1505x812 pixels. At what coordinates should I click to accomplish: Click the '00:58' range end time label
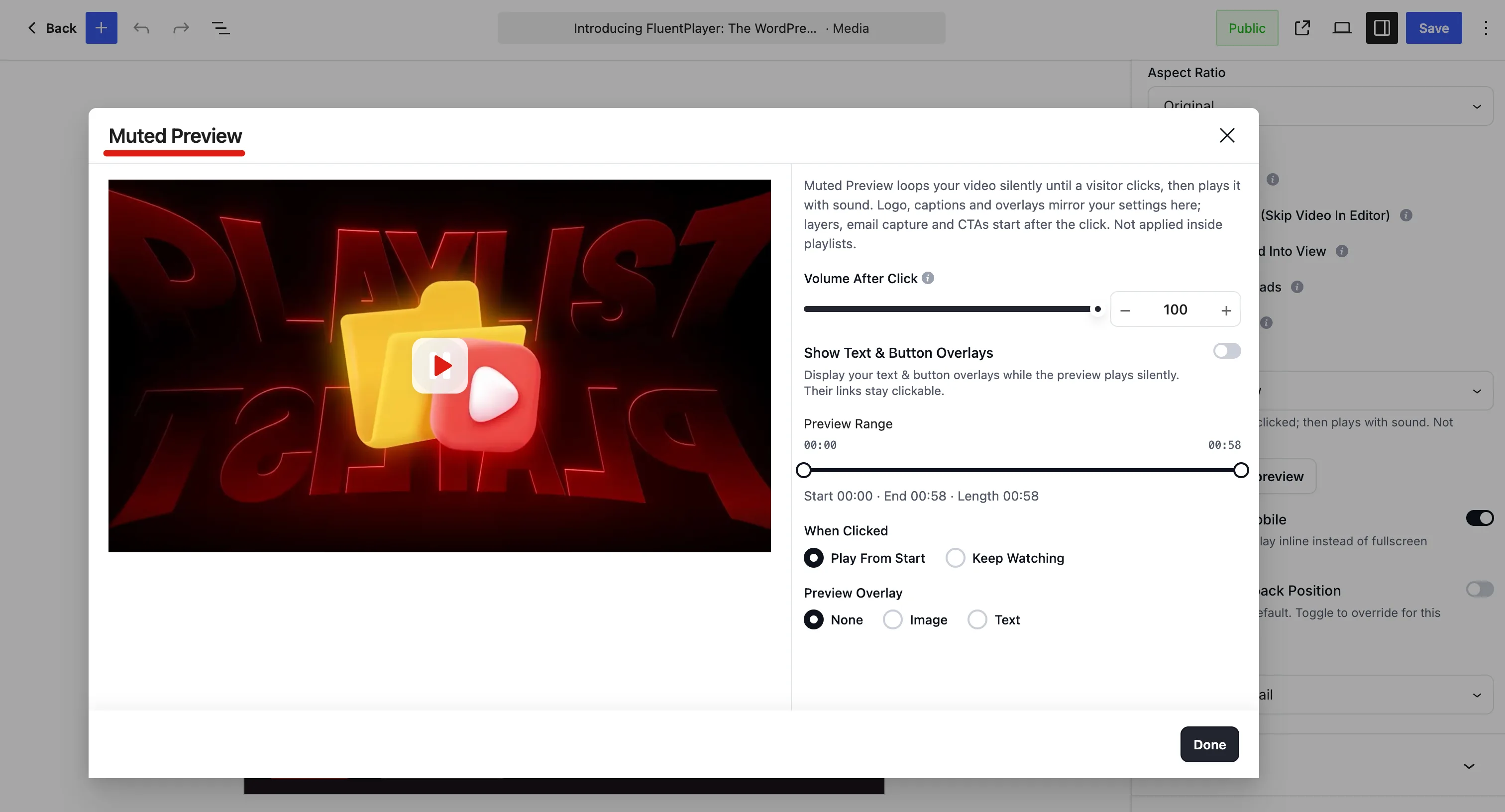[x=1224, y=445]
